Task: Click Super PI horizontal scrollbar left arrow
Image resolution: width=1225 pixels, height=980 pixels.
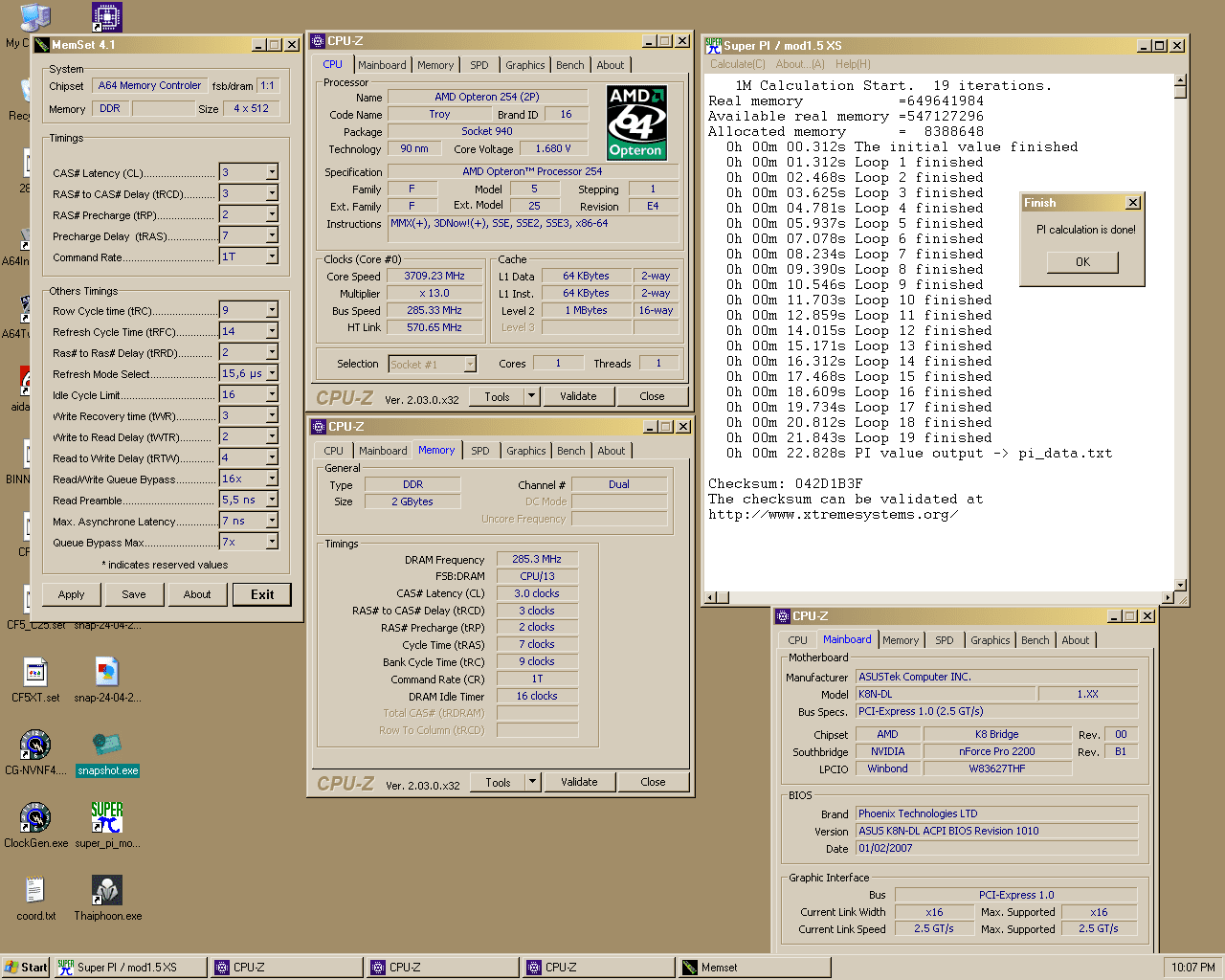Action: tap(710, 597)
